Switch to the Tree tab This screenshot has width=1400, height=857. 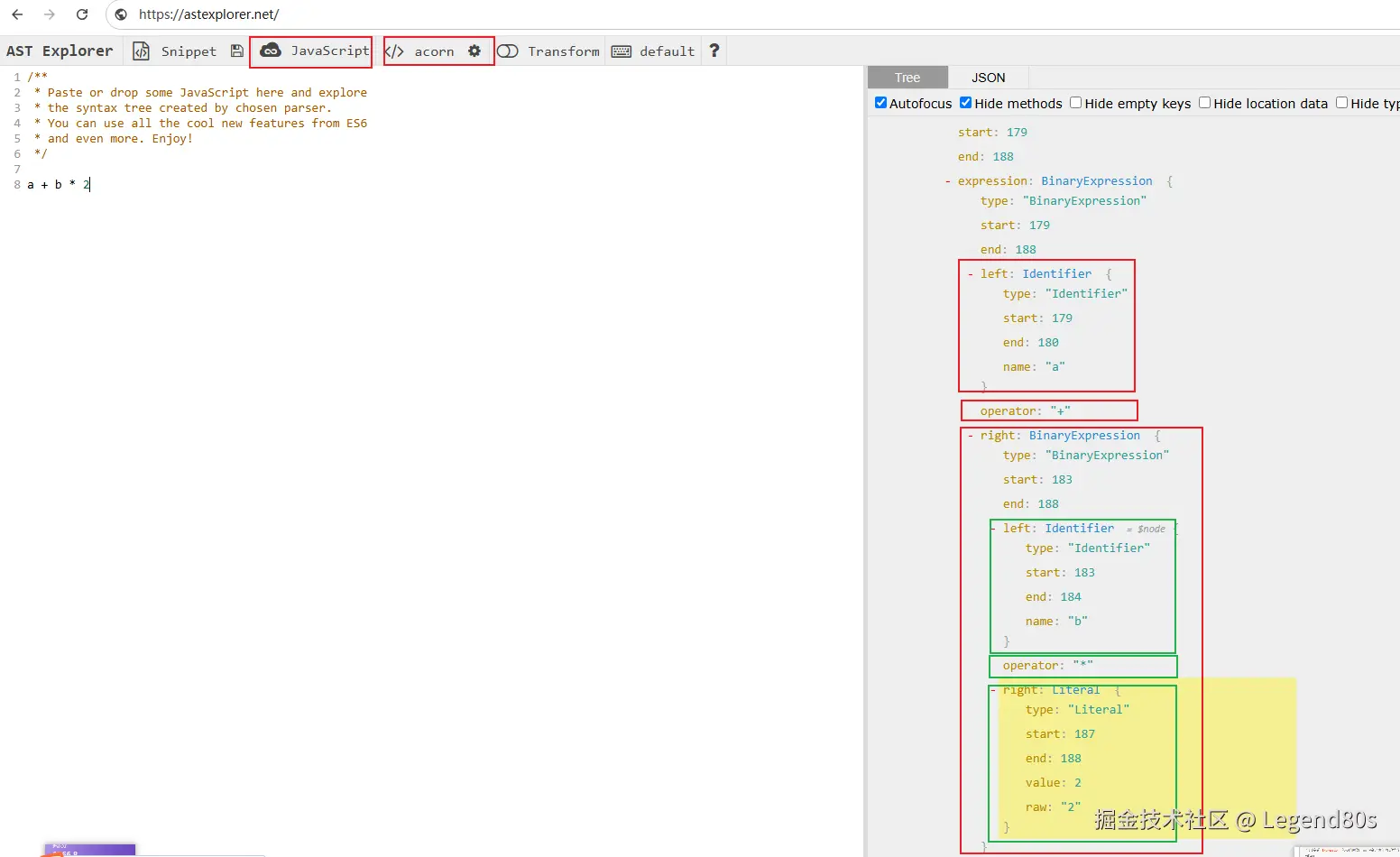[x=907, y=78]
